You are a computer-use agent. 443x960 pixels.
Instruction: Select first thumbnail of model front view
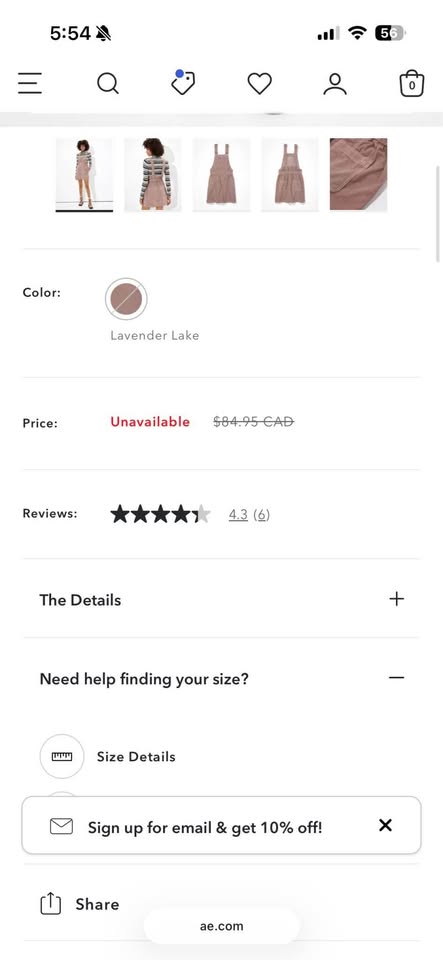coord(84,174)
